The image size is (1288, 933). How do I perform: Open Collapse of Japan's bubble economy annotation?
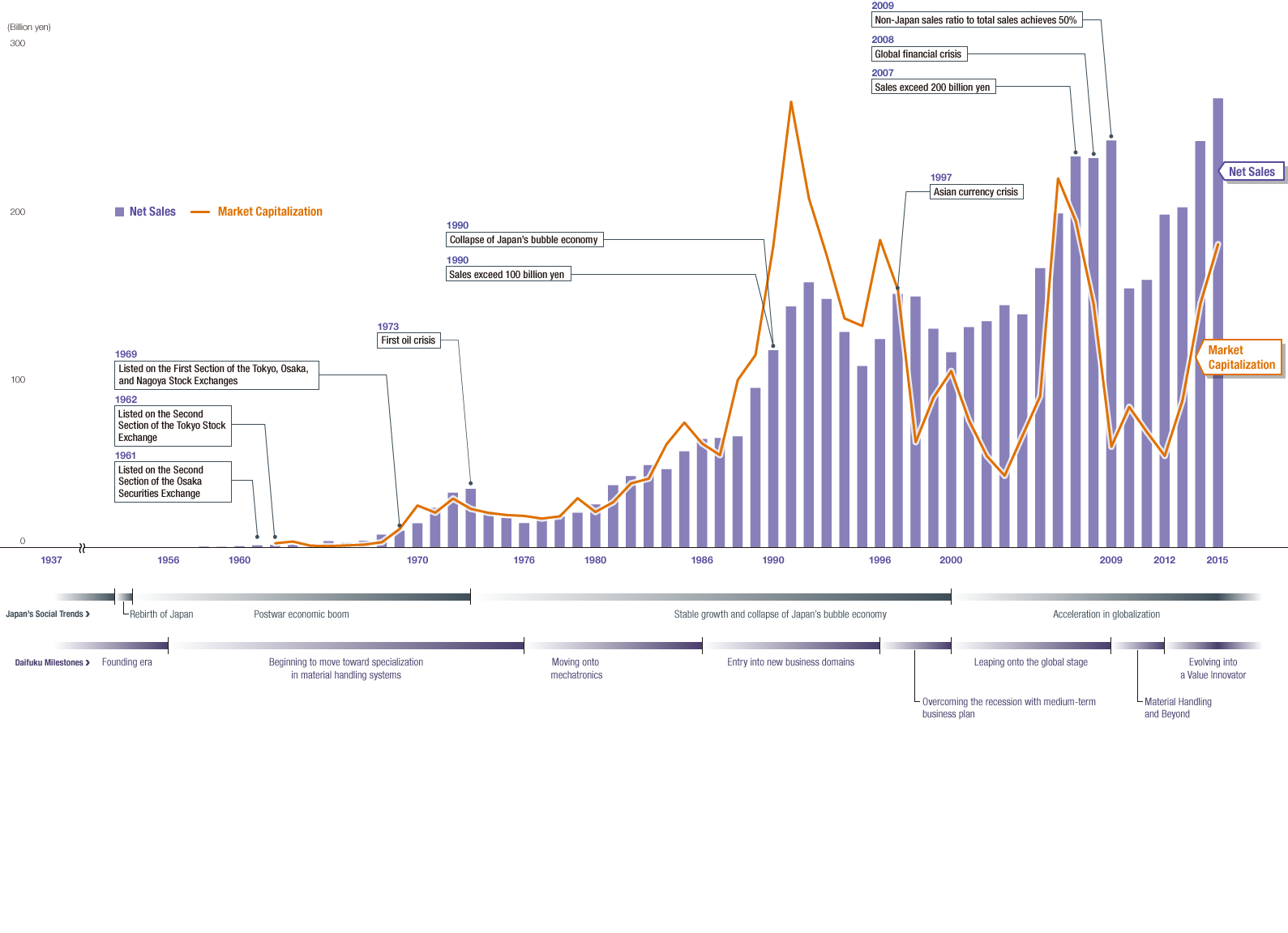(524, 240)
